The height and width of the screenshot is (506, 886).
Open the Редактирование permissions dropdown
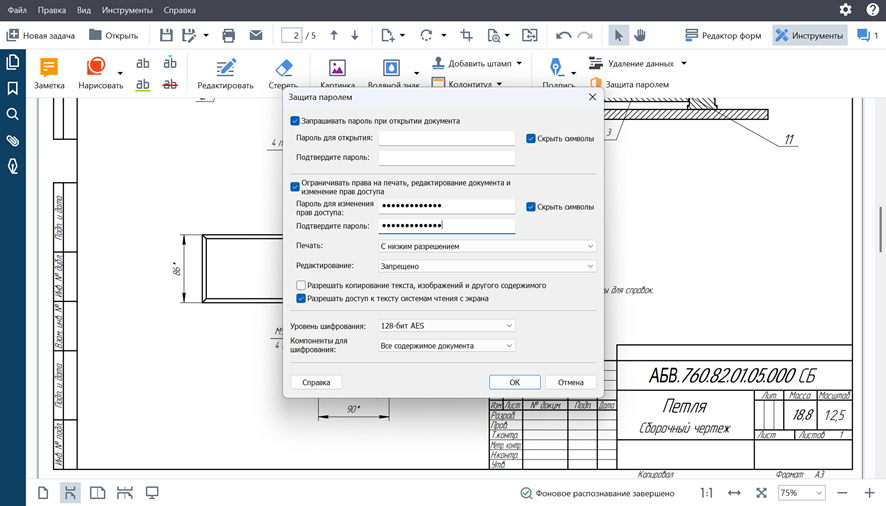(487, 267)
